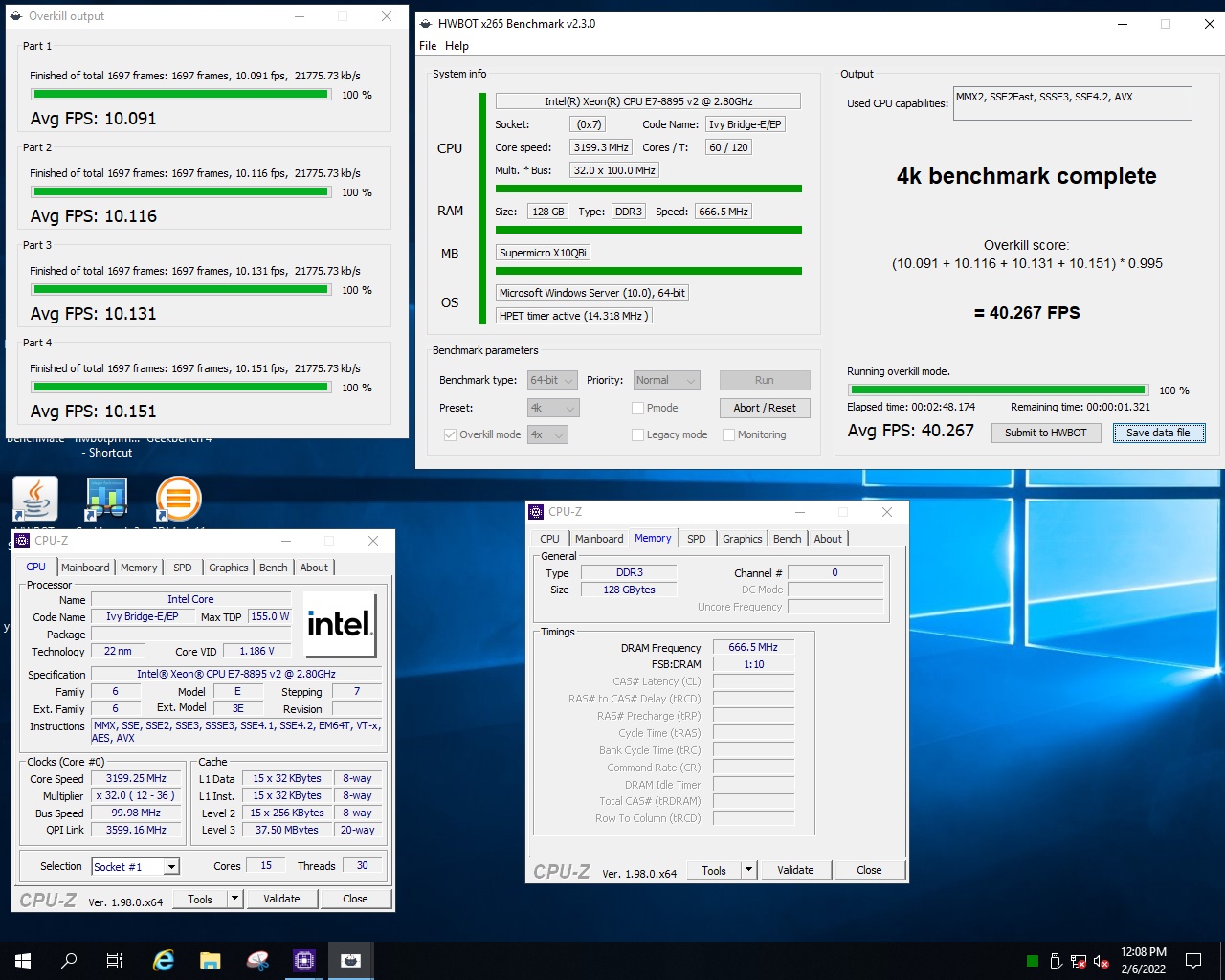Image resolution: width=1225 pixels, height=980 pixels.
Task: Enable the Pmode checkbox
Action: coord(637,408)
